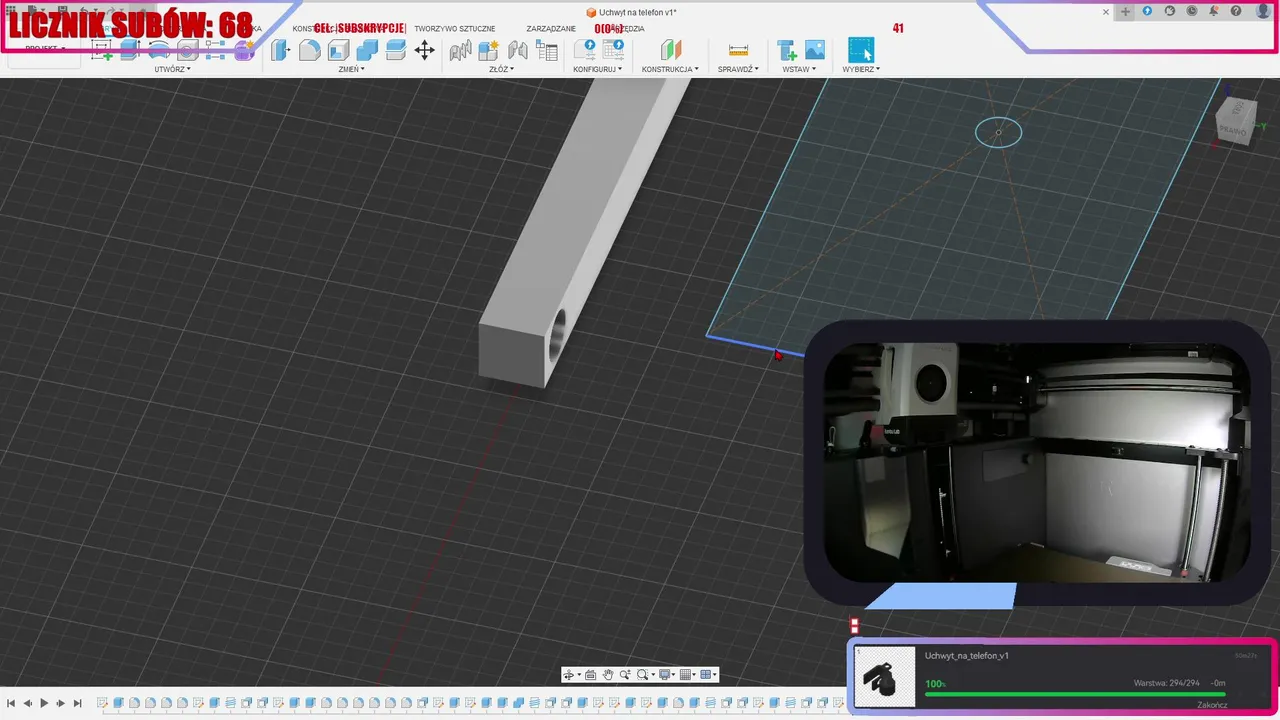Switch to the Zarządzanie tab

click(x=551, y=29)
